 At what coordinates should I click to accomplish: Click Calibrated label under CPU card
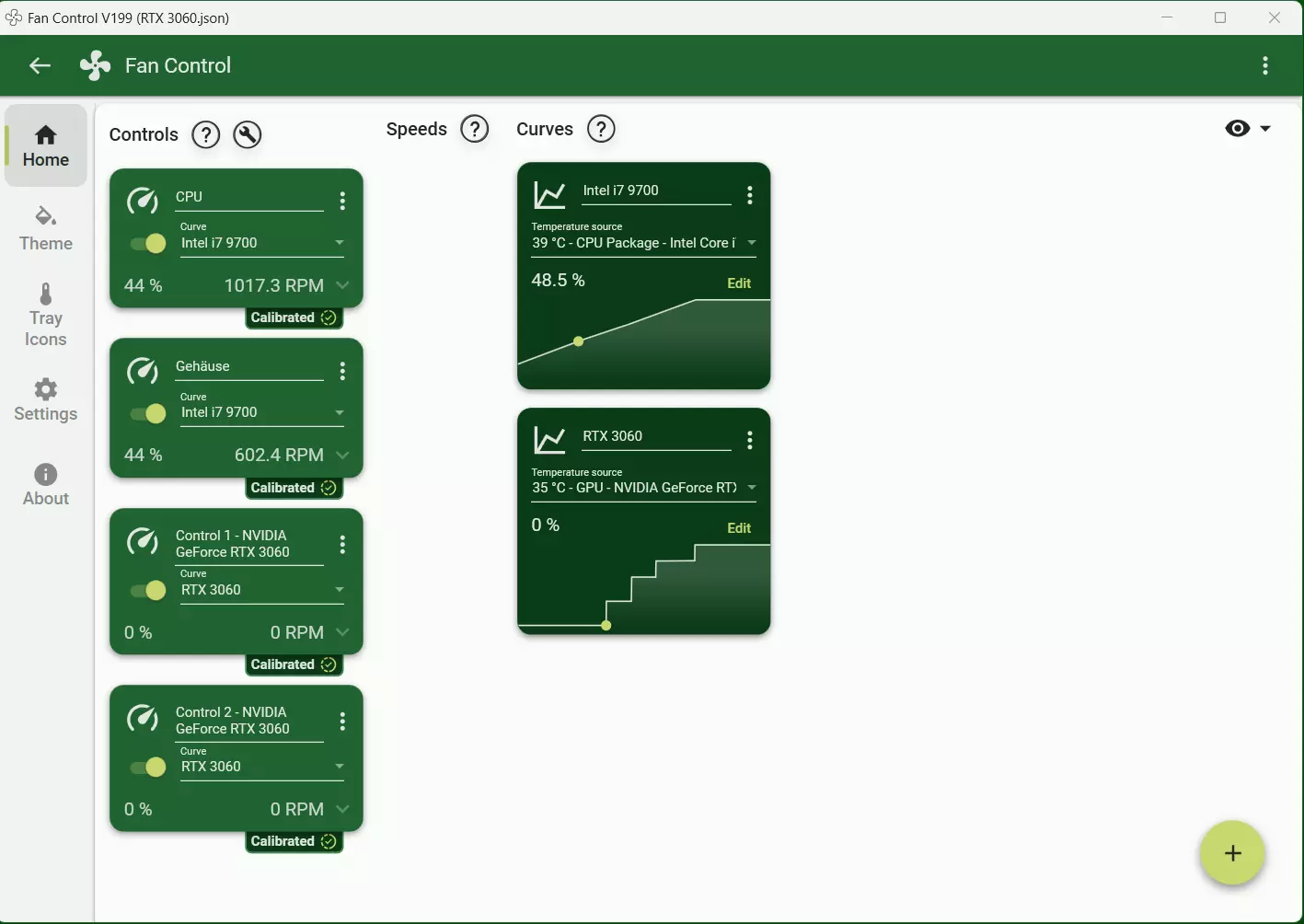click(x=283, y=318)
